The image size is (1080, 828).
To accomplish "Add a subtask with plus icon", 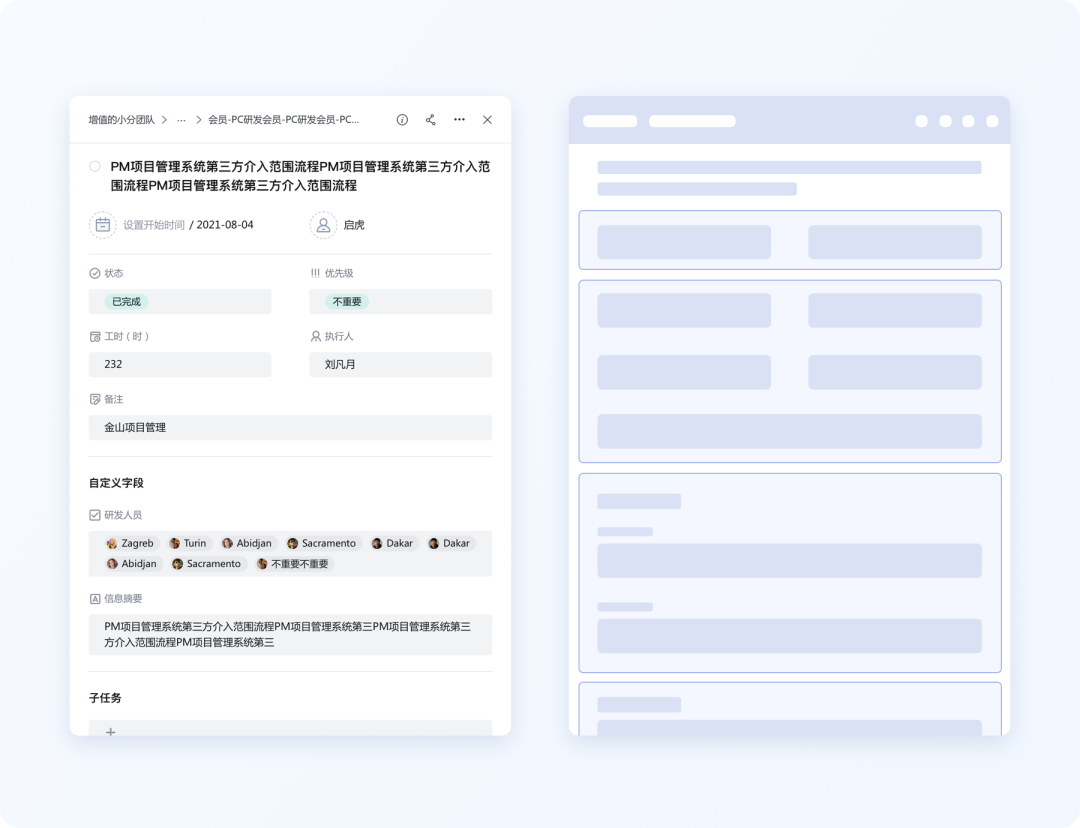I will (x=110, y=731).
